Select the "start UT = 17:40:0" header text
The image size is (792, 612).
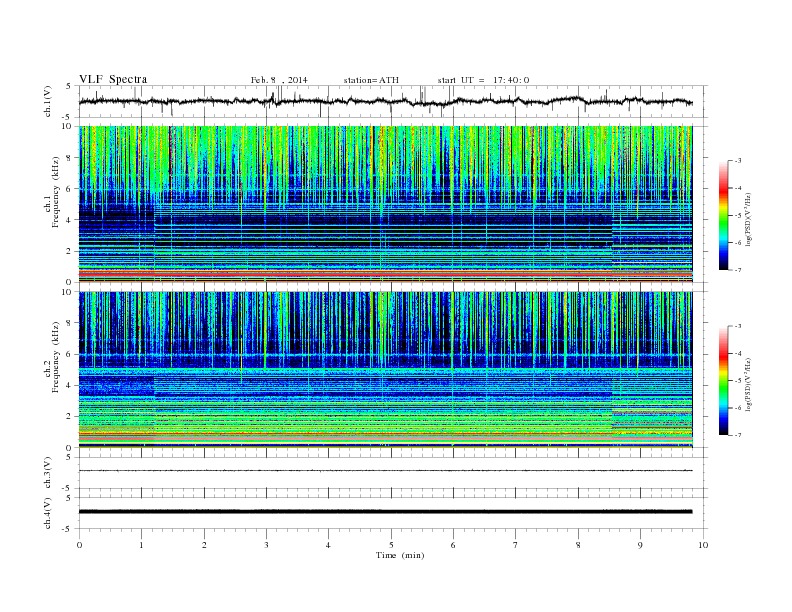click(484, 80)
